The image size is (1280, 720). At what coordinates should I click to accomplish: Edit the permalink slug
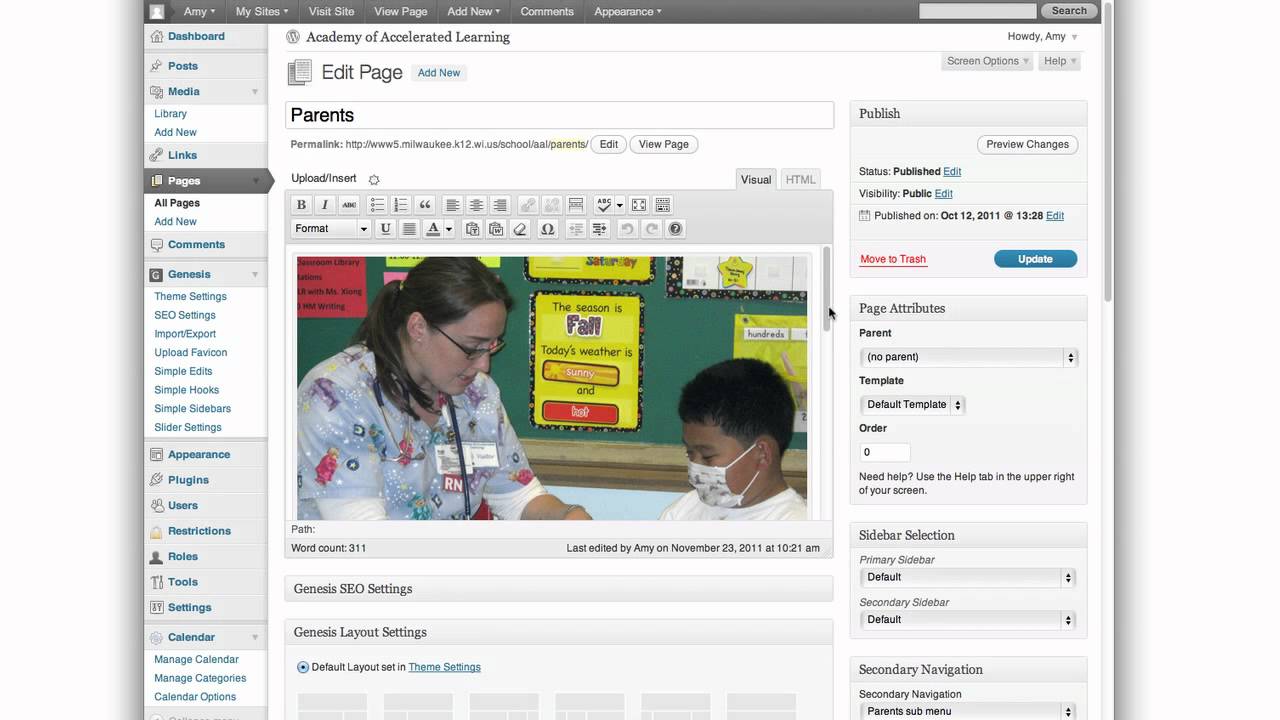(x=609, y=144)
